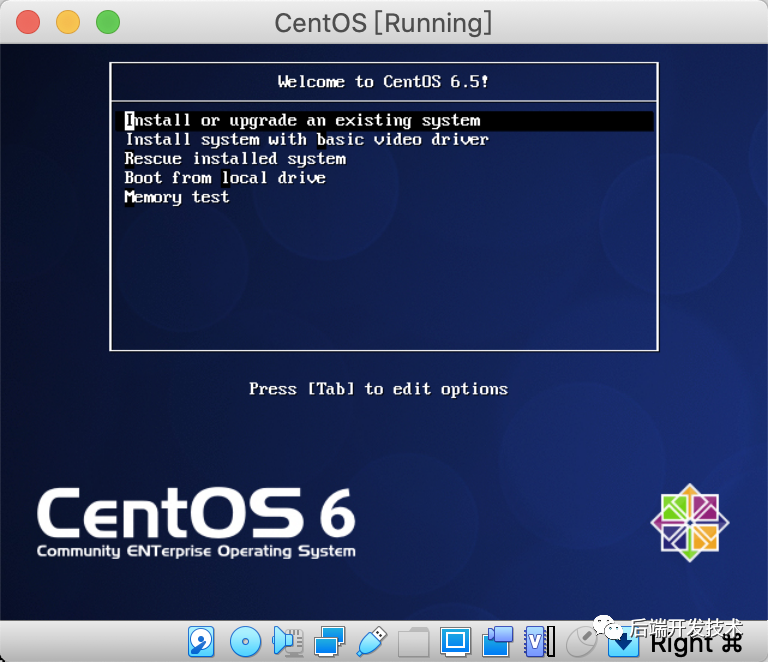Click 'Press [Tab] to edit options' text
The width and height of the screenshot is (768, 662).
[x=378, y=389]
